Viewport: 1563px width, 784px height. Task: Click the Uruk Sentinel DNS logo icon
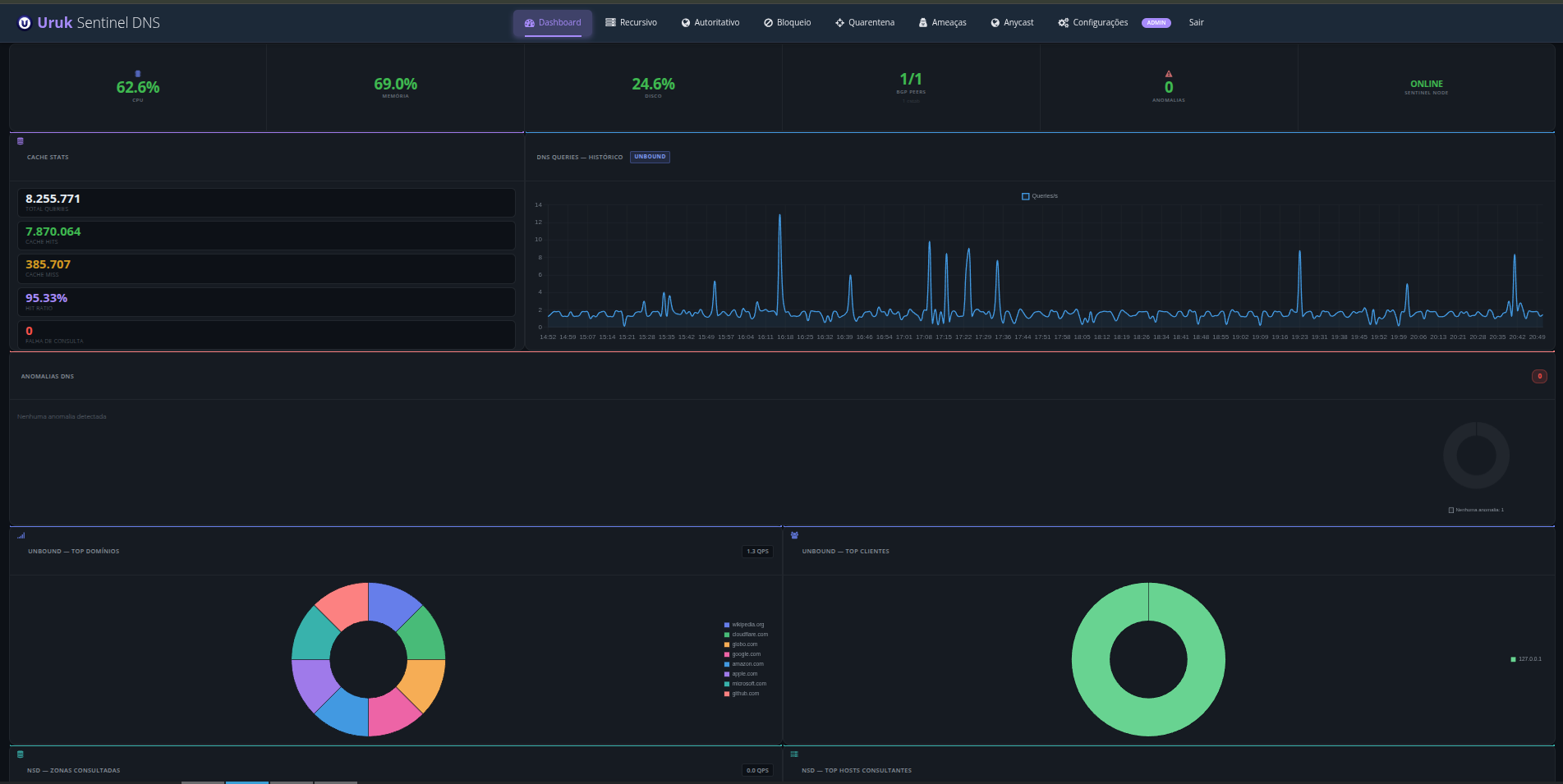pyautogui.click(x=25, y=23)
